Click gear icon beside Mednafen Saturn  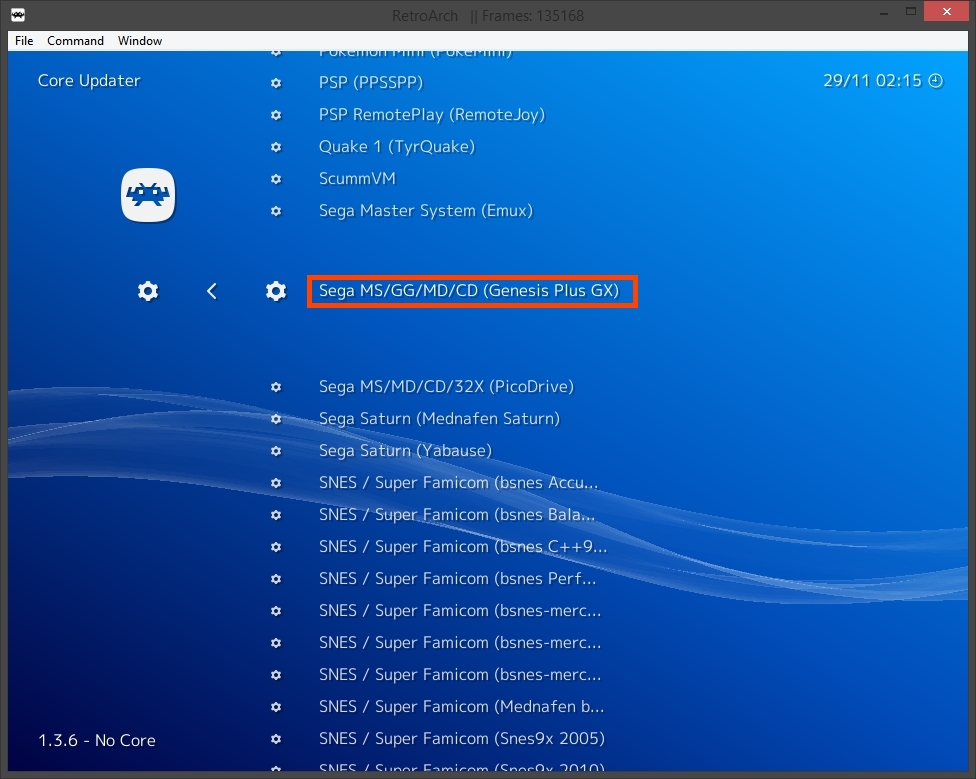[x=276, y=419]
